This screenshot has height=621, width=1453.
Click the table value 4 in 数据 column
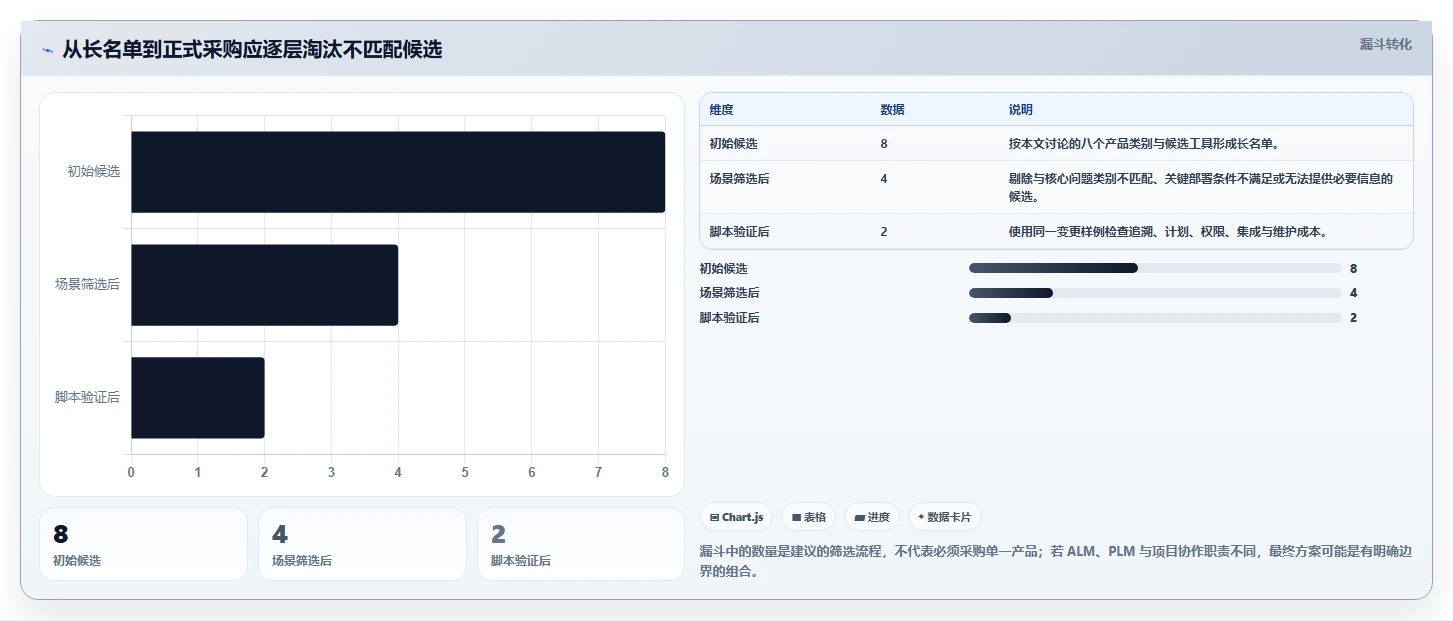point(884,179)
